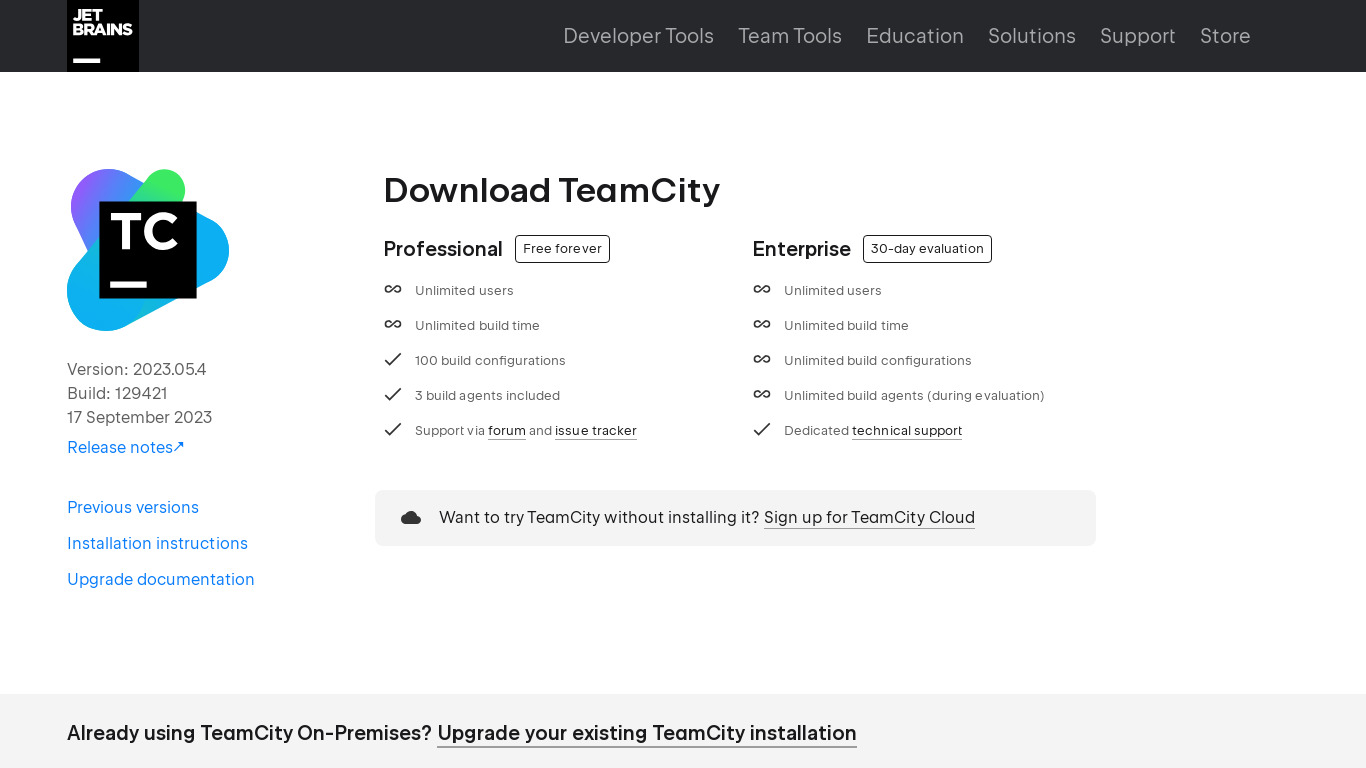Click the 30-day evaluation badge

pyautogui.click(x=927, y=249)
